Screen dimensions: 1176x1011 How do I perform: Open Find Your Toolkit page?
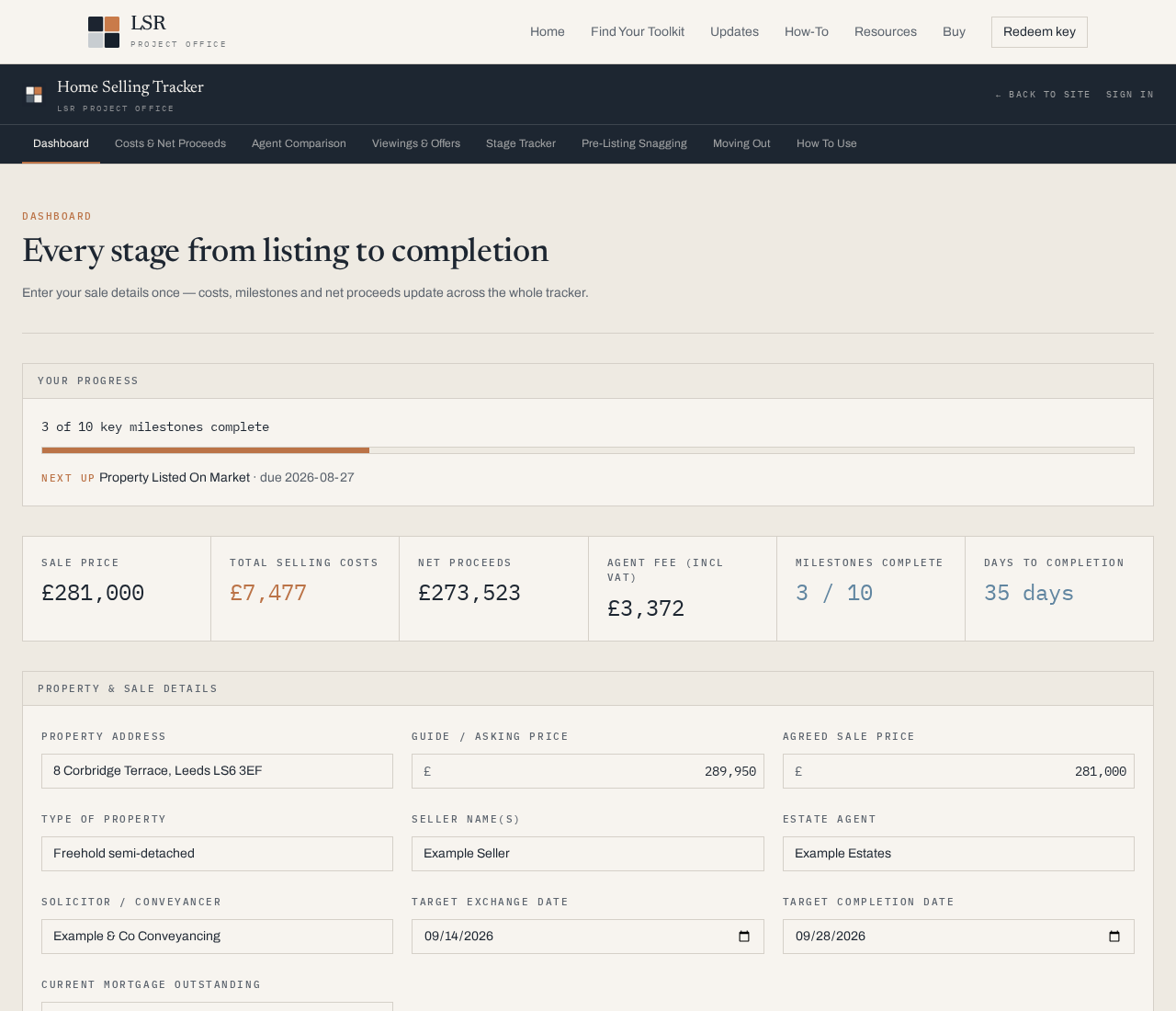[638, 32]
